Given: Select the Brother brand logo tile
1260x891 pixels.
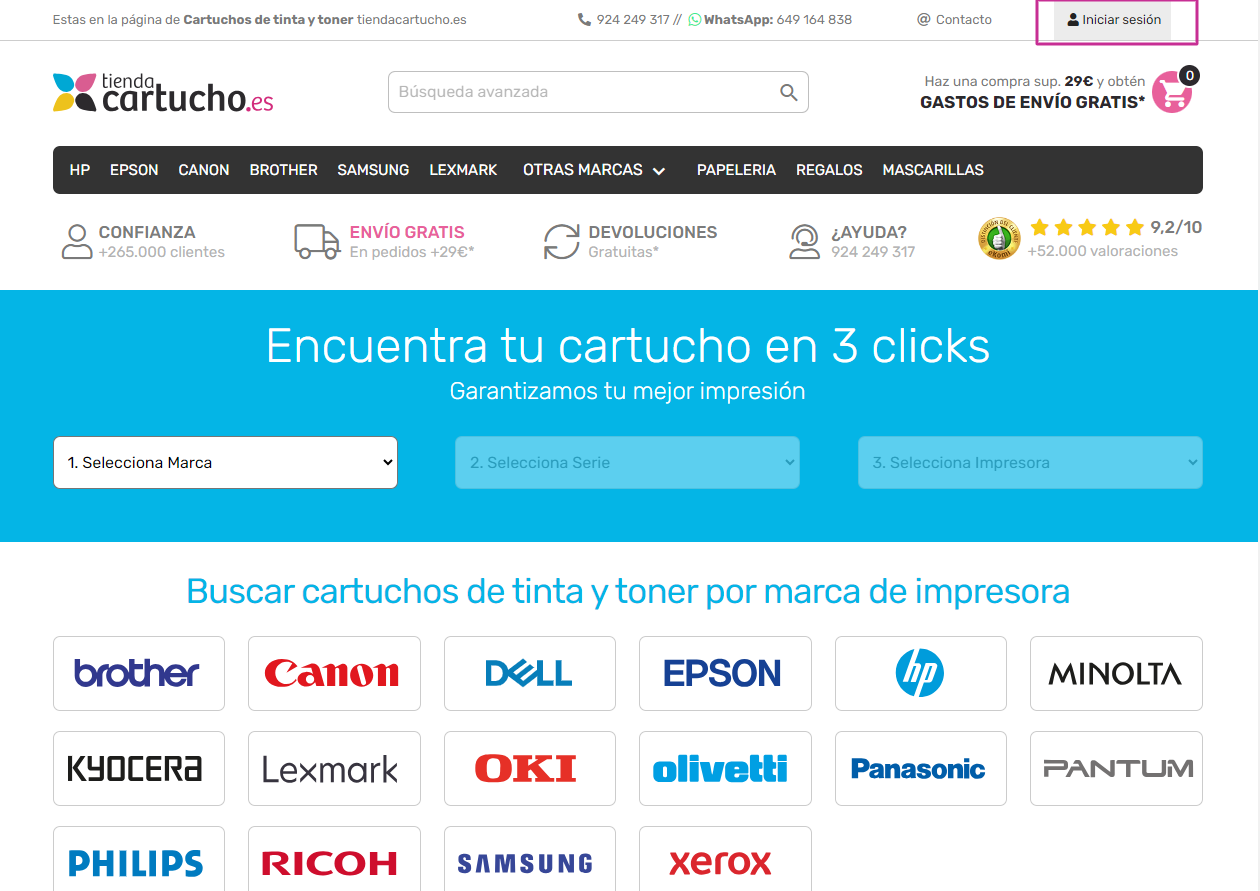Looking at the screenshot, I should (139, 673).
